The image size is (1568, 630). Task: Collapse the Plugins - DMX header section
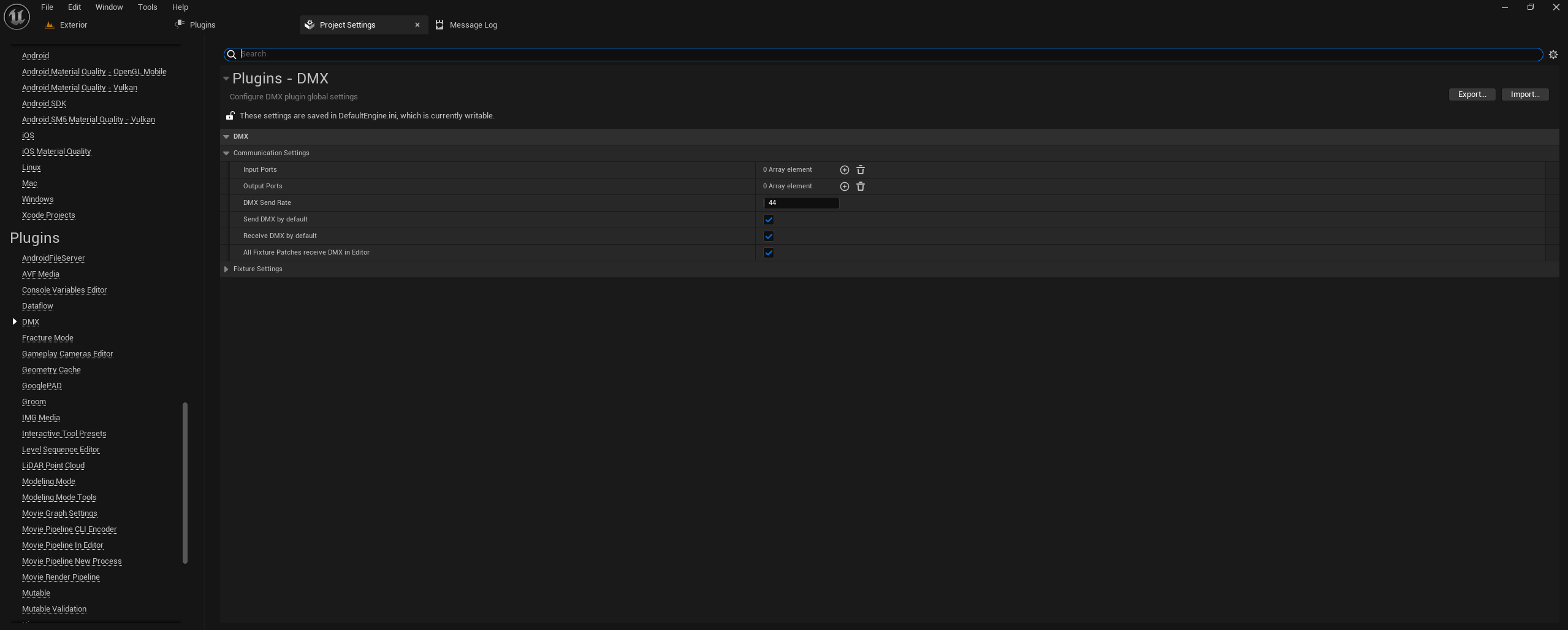(226, 79)
